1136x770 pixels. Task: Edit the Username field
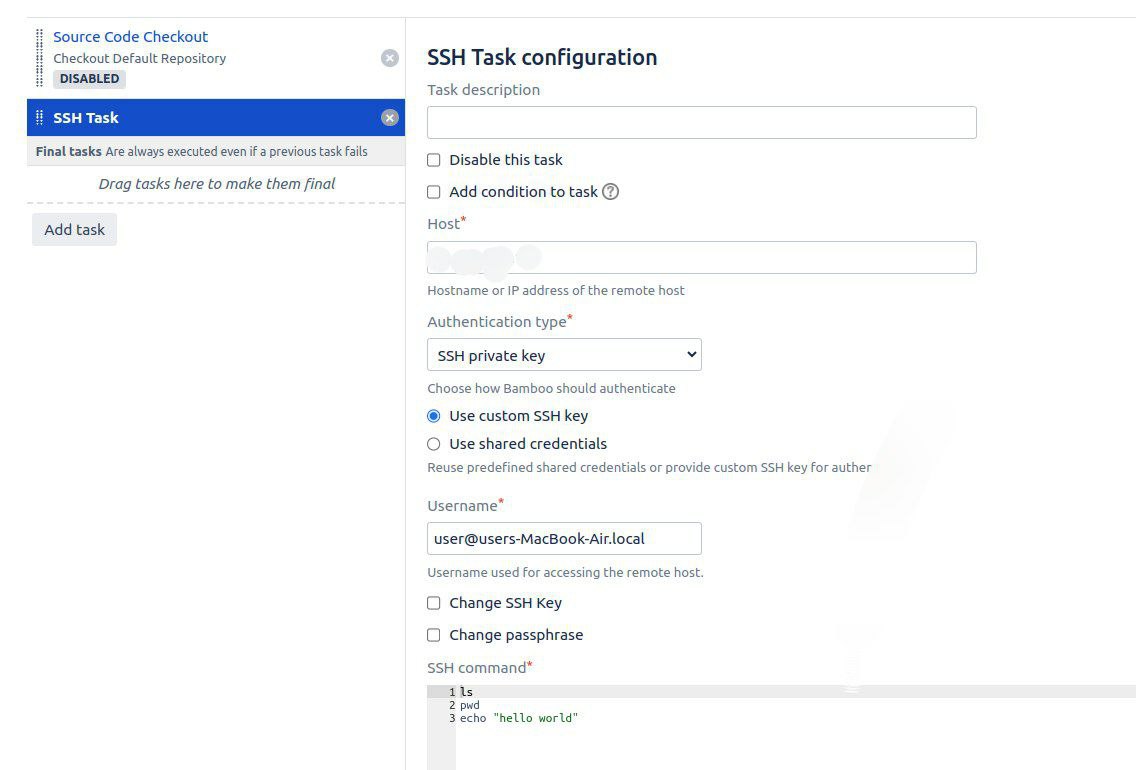pos(563,538)
